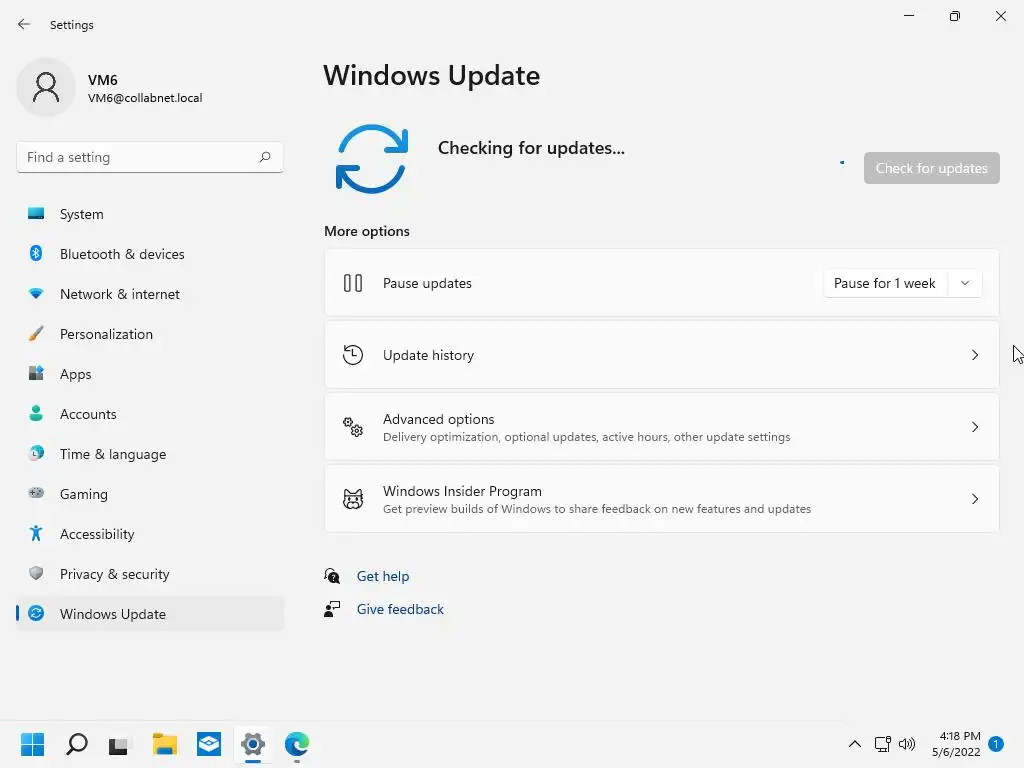Click the VM6 account name
The image size is (1024, 768).
tap(103, 80)
